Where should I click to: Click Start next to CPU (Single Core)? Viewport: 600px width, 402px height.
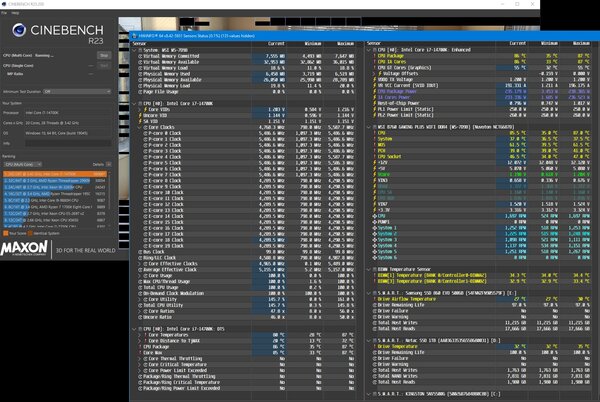[104, 65]
